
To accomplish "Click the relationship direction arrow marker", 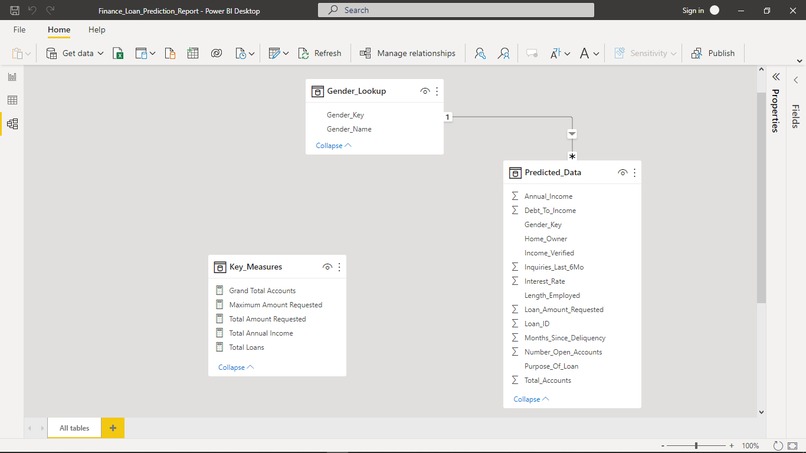I will tap(572, 134).
